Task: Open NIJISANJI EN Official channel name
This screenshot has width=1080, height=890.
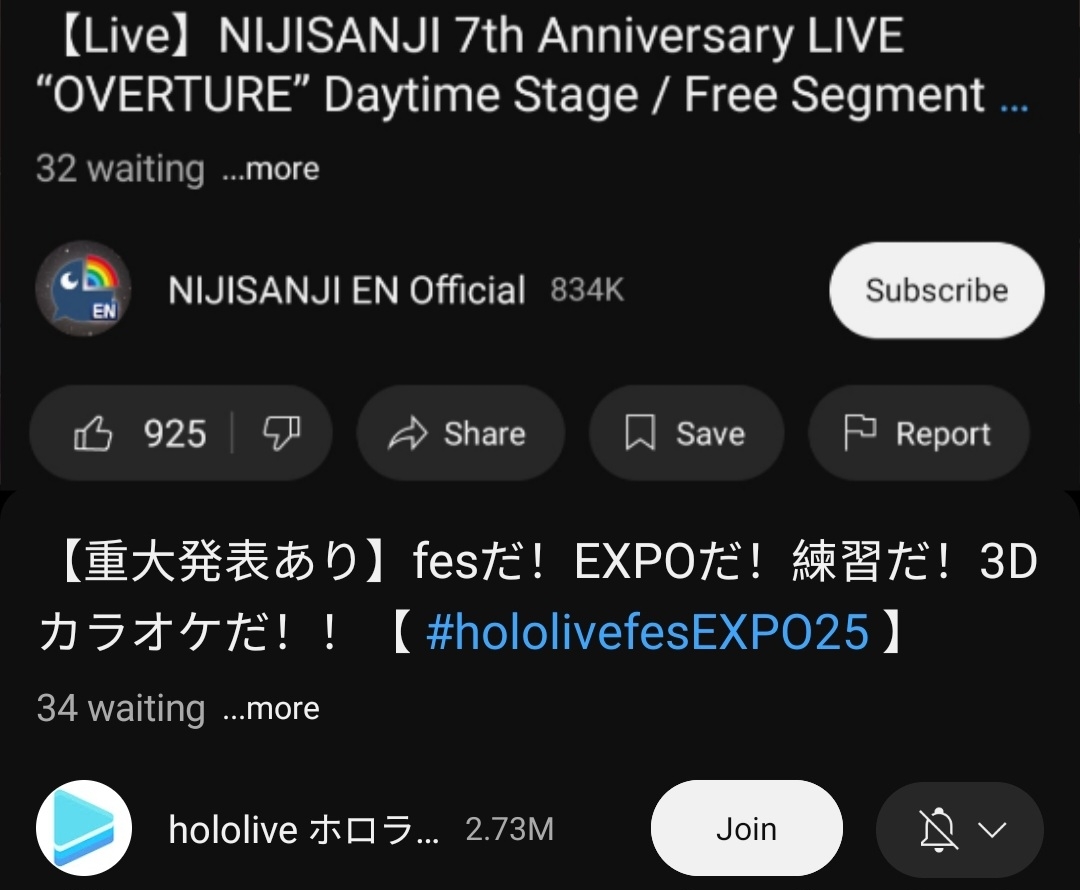Action: click(x=347, y=290)
